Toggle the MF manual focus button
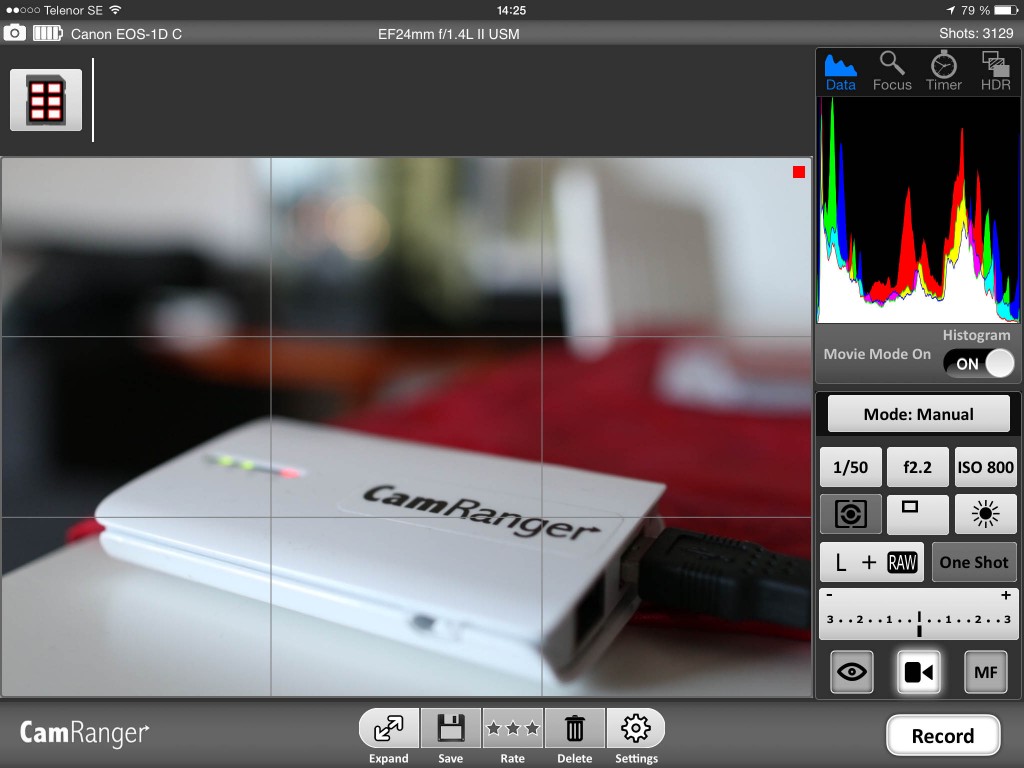This screenshot has width=1024, height=768. coord(985,671)
